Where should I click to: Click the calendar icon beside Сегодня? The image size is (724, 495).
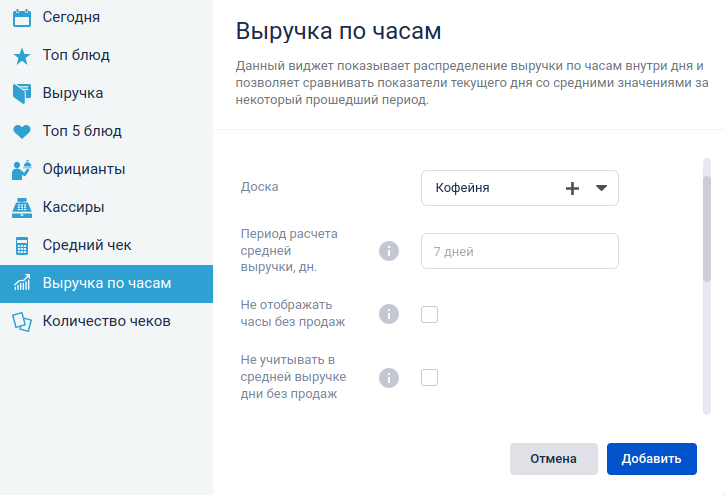click(22, 18)
